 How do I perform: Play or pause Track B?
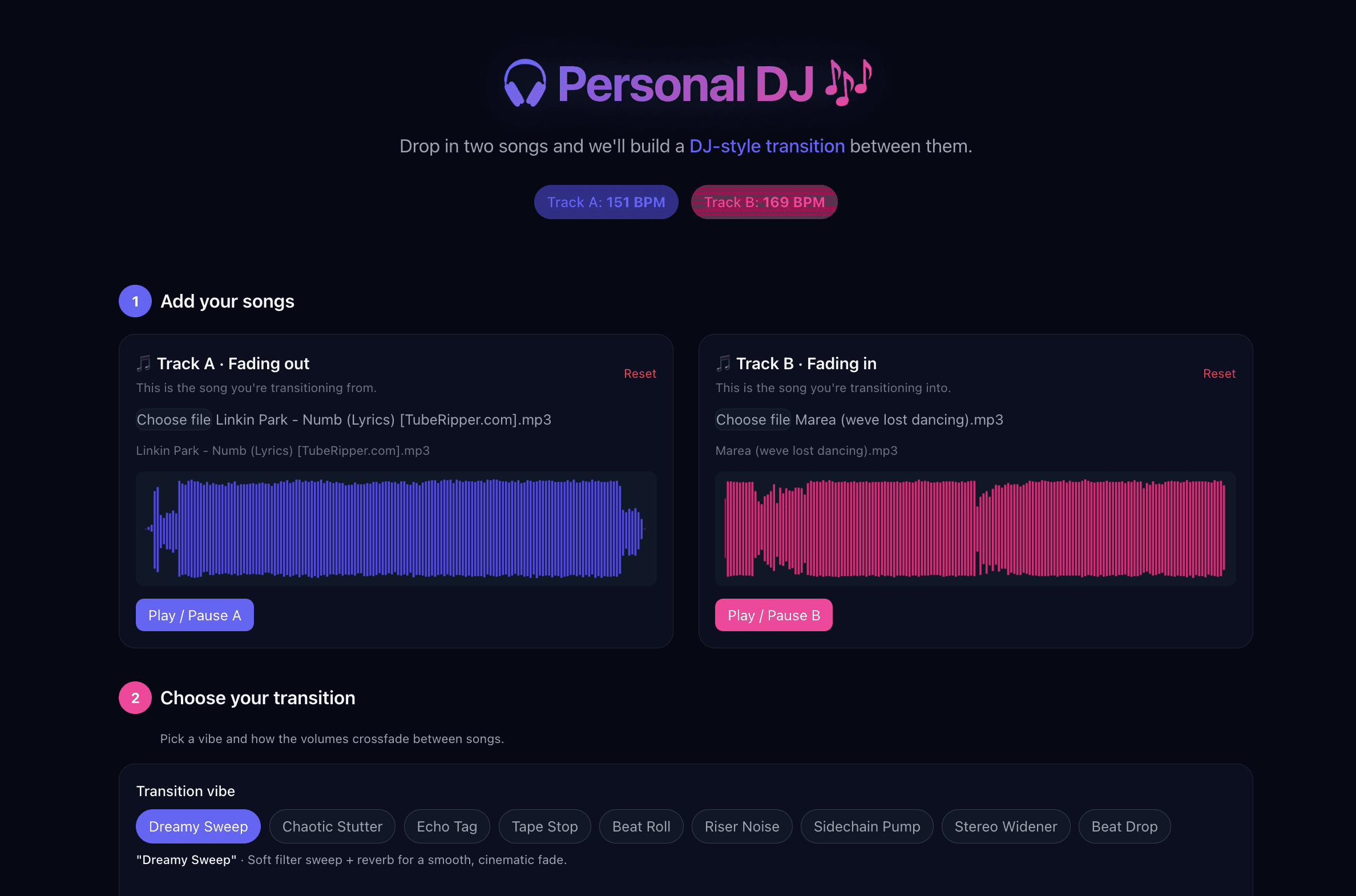(x=774, y=615)
